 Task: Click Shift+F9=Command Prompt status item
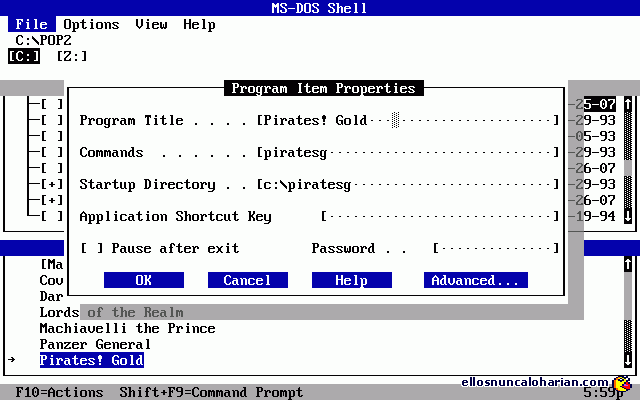[x=211, y=392]
